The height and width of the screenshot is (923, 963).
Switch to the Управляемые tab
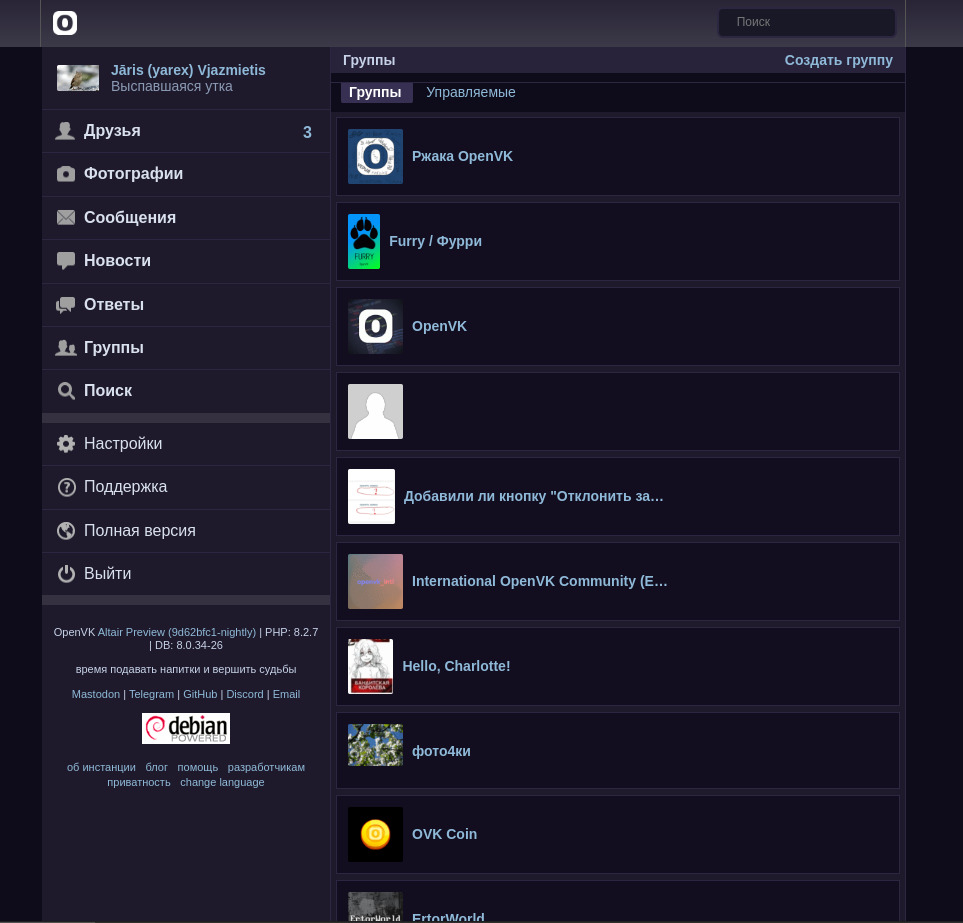[470, 93]
